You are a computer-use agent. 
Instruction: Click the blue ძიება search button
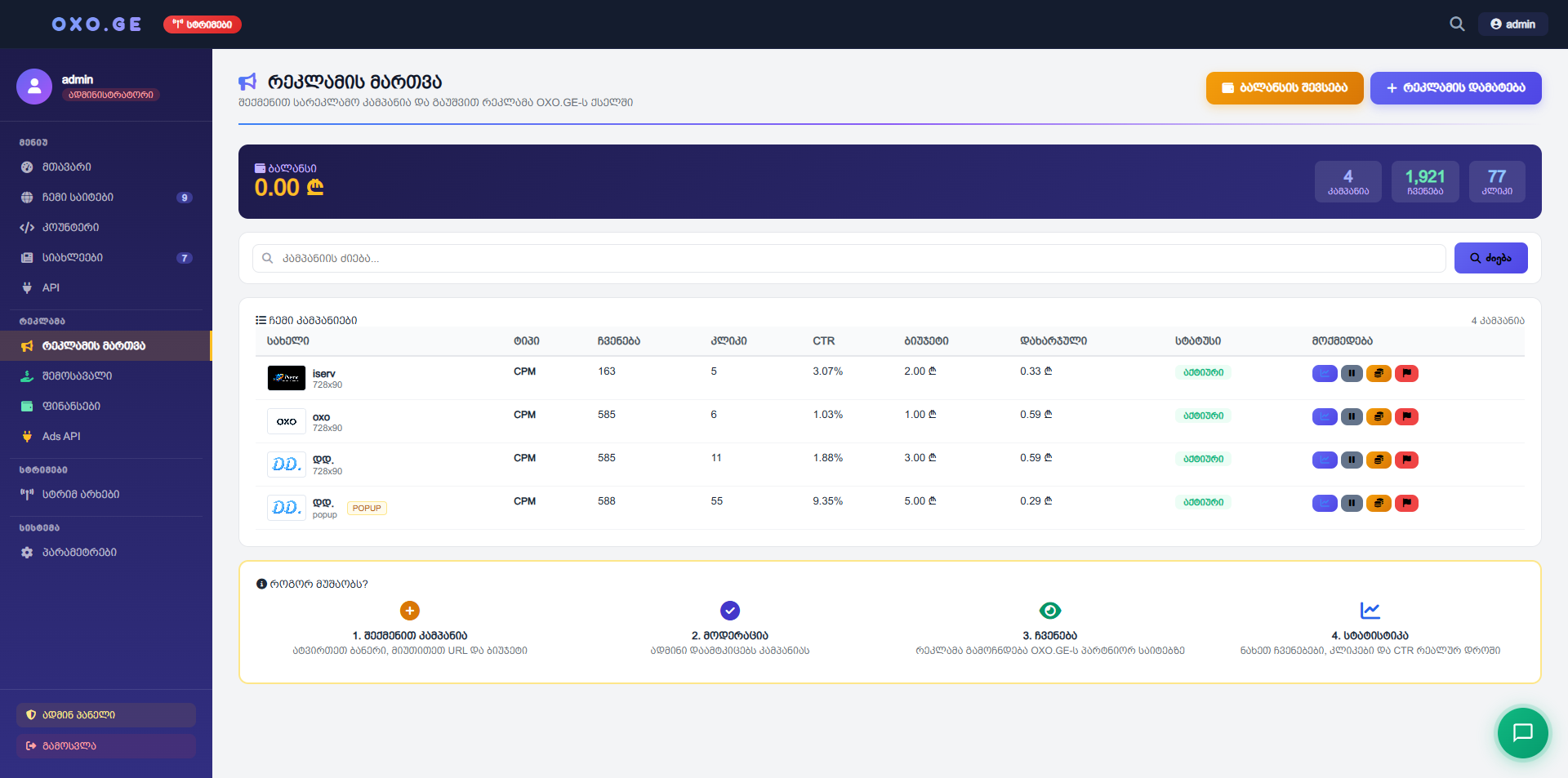coord(1490,259)
